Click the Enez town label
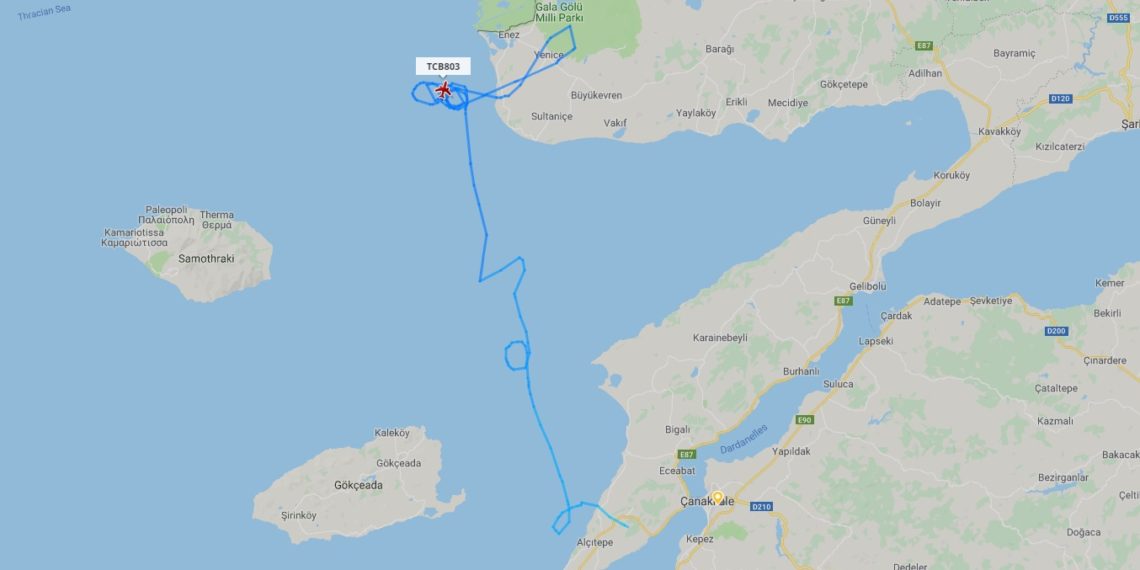This screenshot has width=1140, height=570. point(509,34)
